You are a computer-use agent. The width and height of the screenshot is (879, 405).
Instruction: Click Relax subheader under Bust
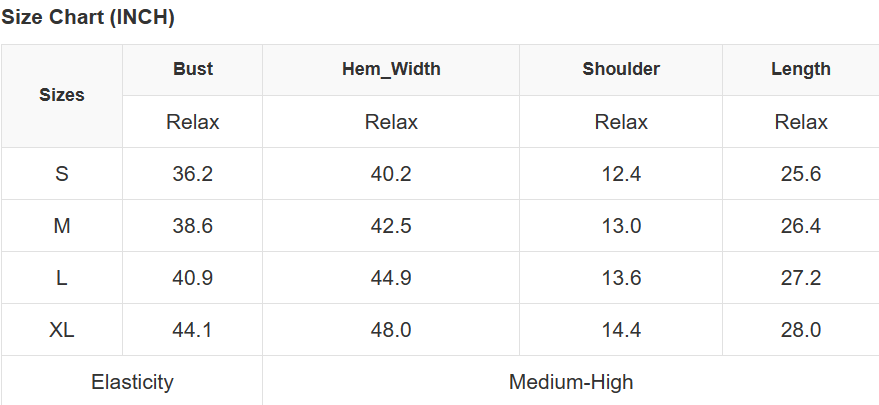point(193,122)
